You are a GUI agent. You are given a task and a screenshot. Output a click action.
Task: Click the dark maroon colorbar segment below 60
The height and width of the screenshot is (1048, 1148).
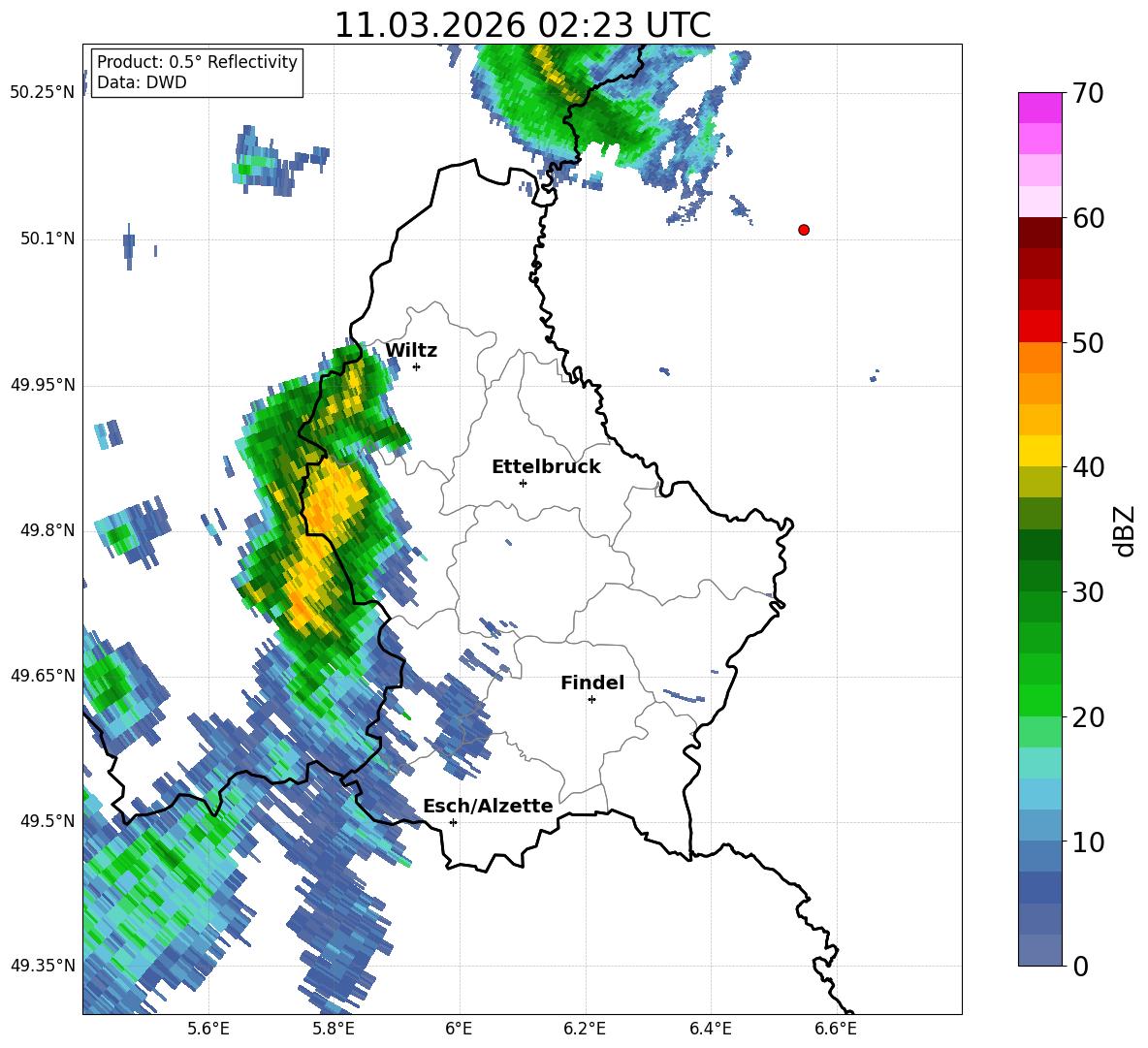[x=1039, y=233]
